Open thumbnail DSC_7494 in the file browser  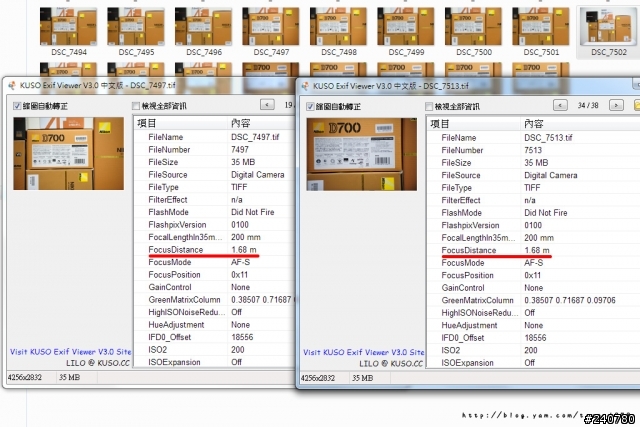69,27
